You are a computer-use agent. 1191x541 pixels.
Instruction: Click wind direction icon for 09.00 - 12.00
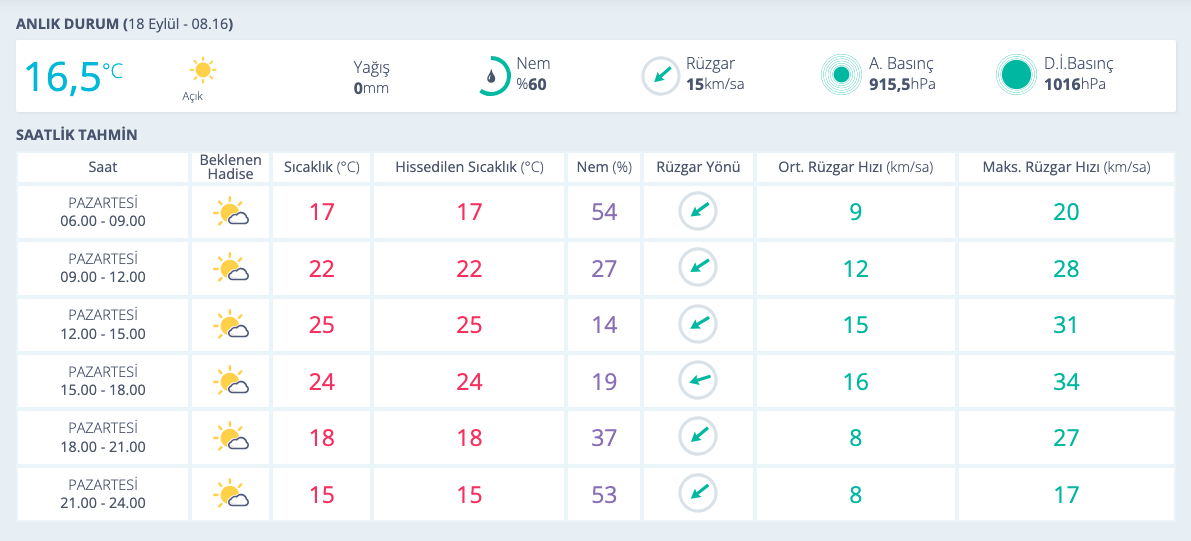click(698, 268)
